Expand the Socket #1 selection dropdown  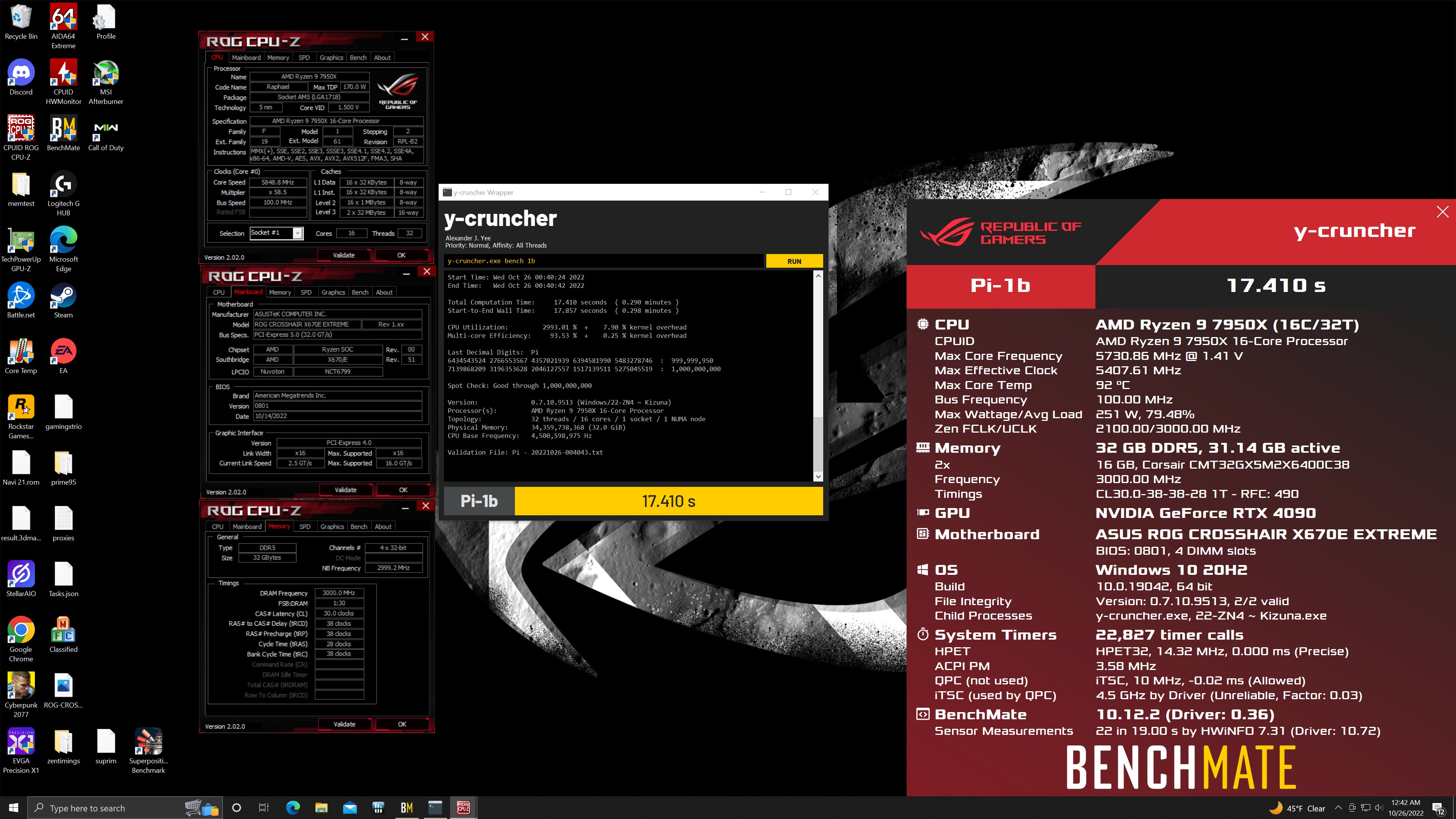(298, 234)
